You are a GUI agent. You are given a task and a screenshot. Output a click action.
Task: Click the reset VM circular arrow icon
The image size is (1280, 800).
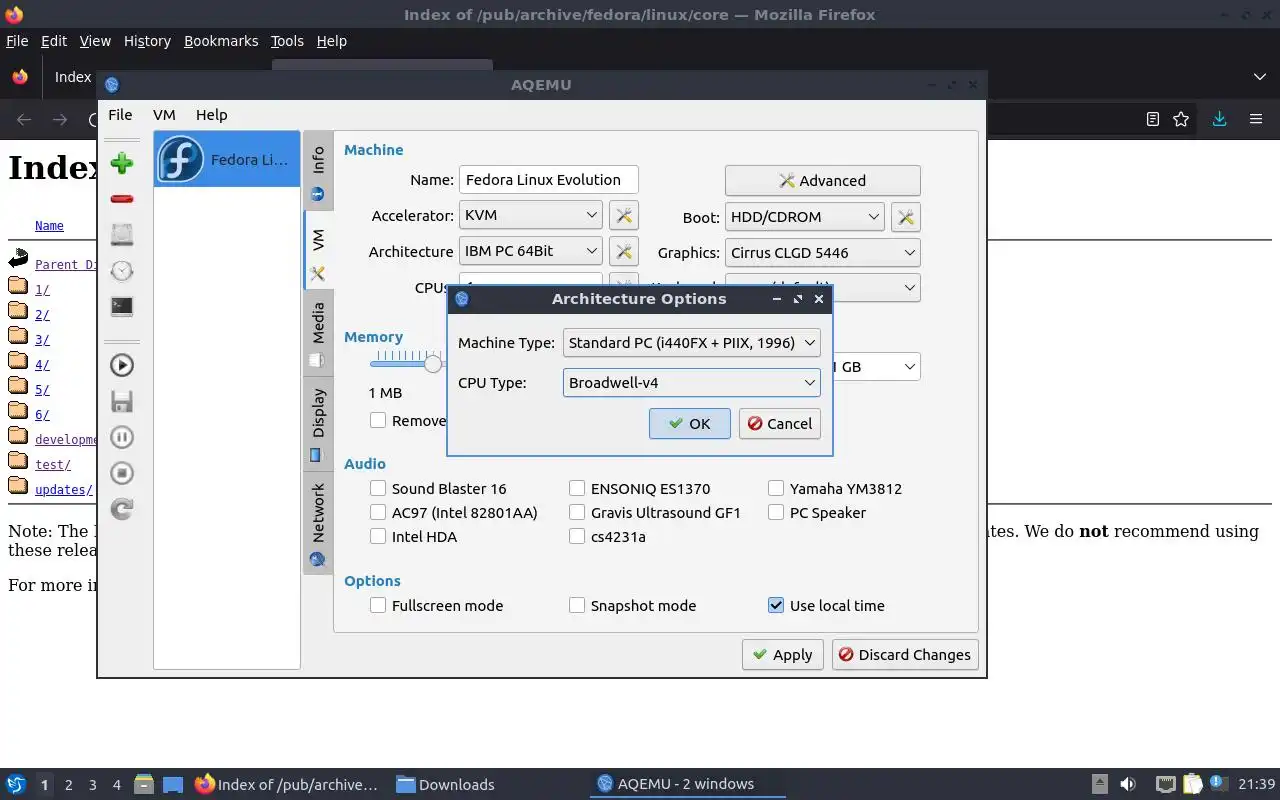point(122,509)
